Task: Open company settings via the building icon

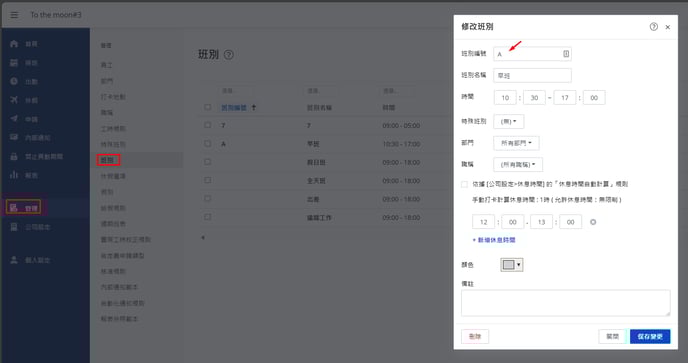Action: point(14,226)
